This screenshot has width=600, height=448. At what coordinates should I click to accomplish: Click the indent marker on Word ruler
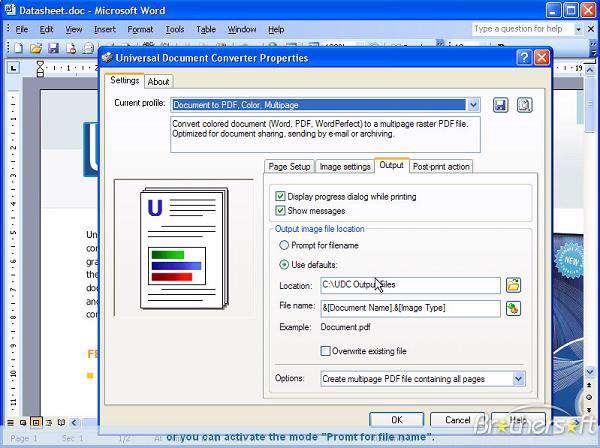[40, 69]
